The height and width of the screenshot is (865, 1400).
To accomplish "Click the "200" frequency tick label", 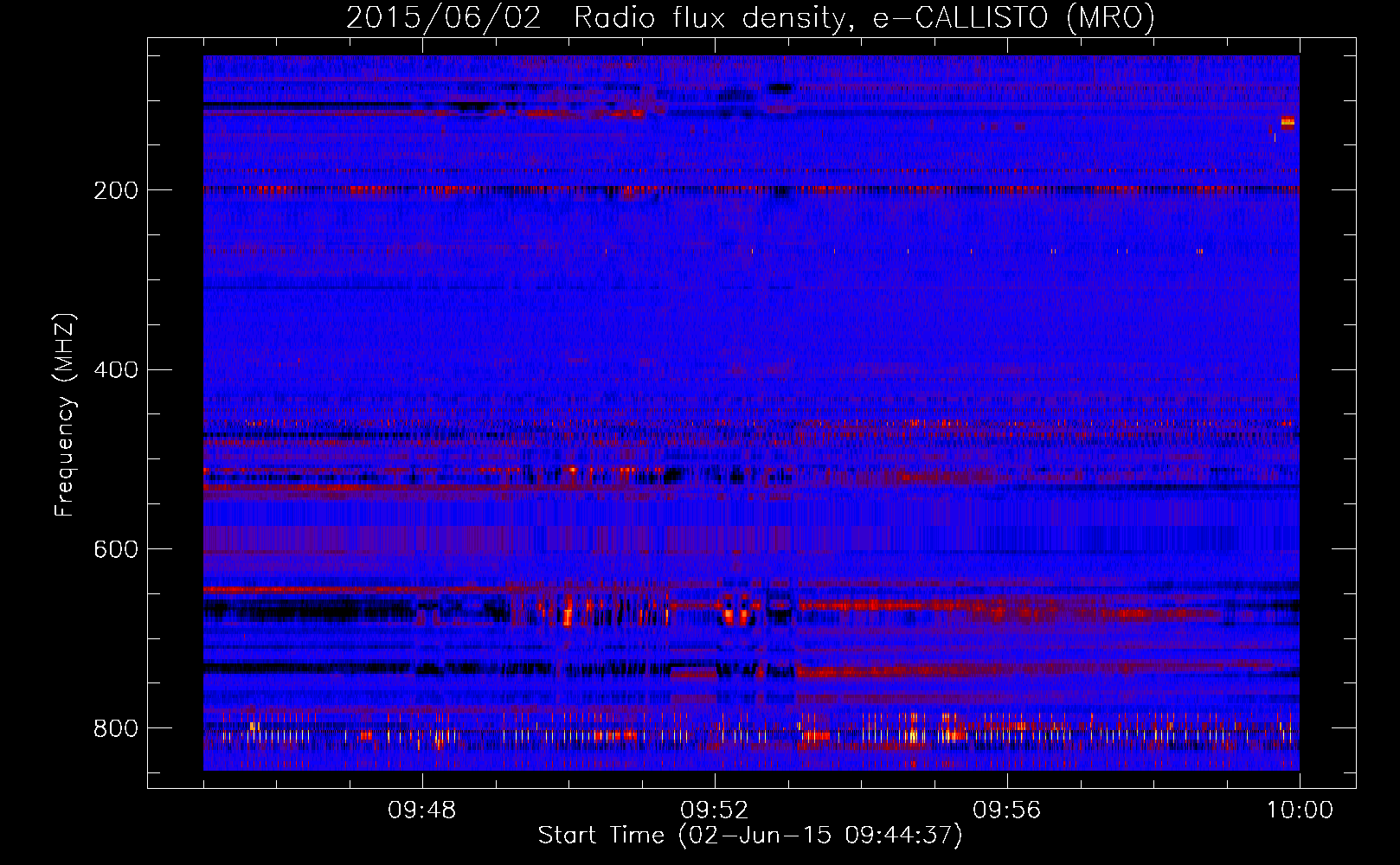I will point(116,190).
